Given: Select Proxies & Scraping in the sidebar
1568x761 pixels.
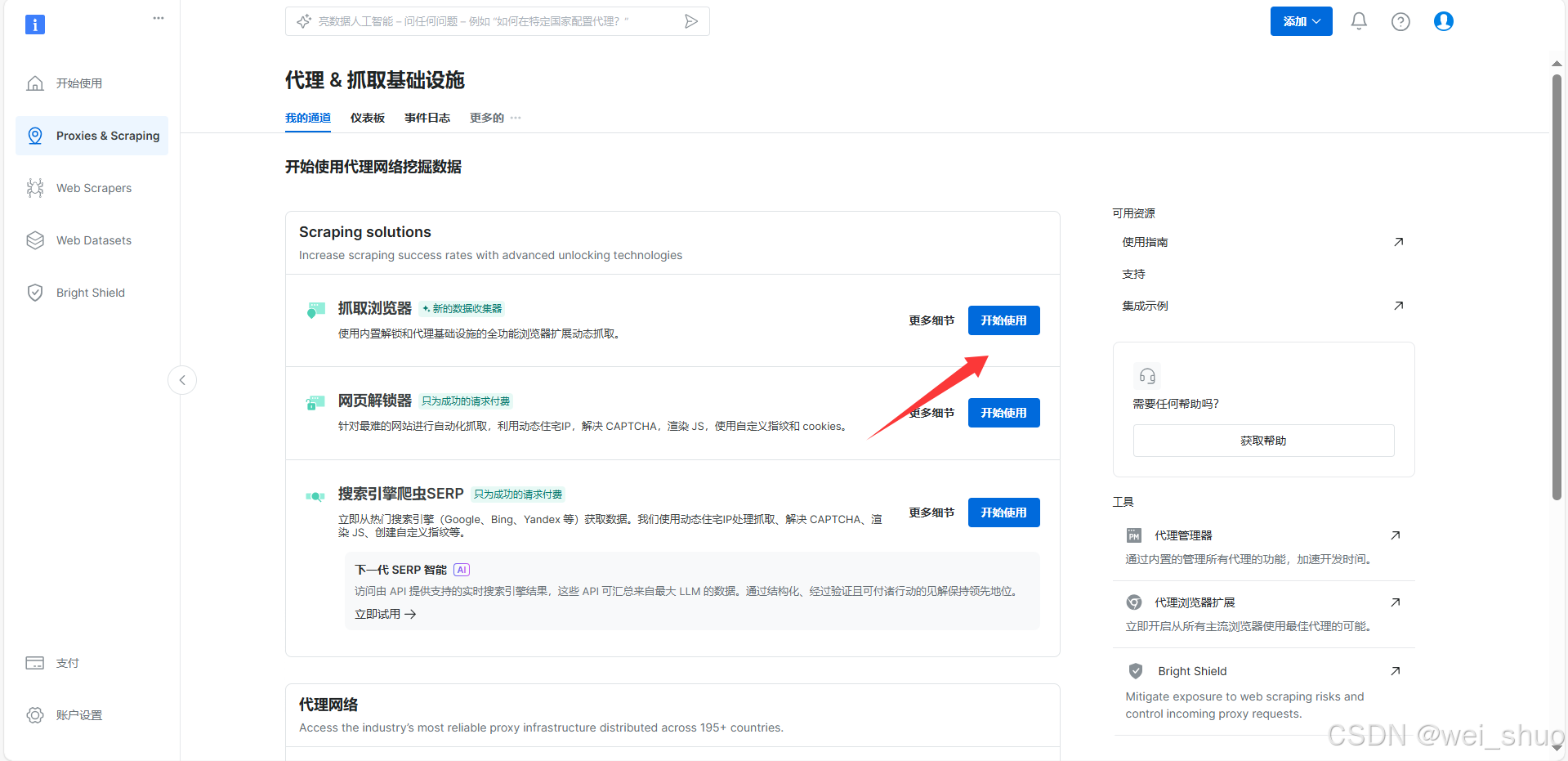Looking at the screenshot, I should coord(107,136).
